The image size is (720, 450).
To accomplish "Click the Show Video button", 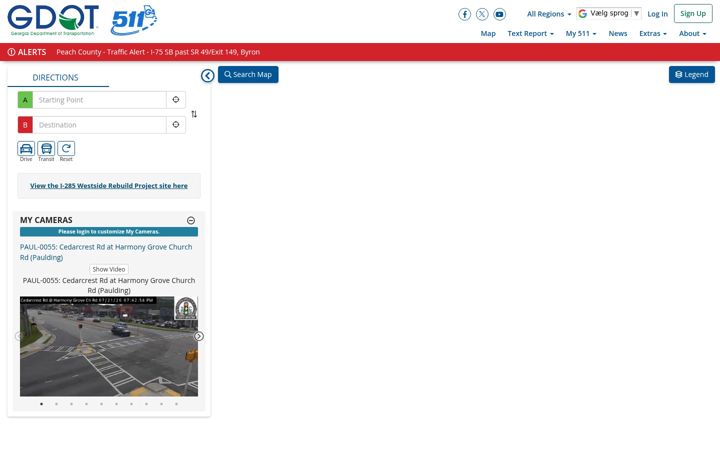I will [x=109, y=269].
